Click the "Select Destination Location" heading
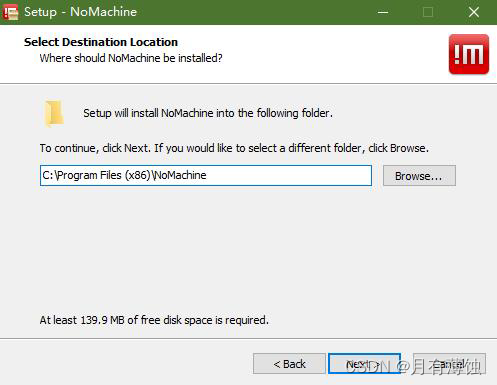497x385 pixels. tap(101, 42)
